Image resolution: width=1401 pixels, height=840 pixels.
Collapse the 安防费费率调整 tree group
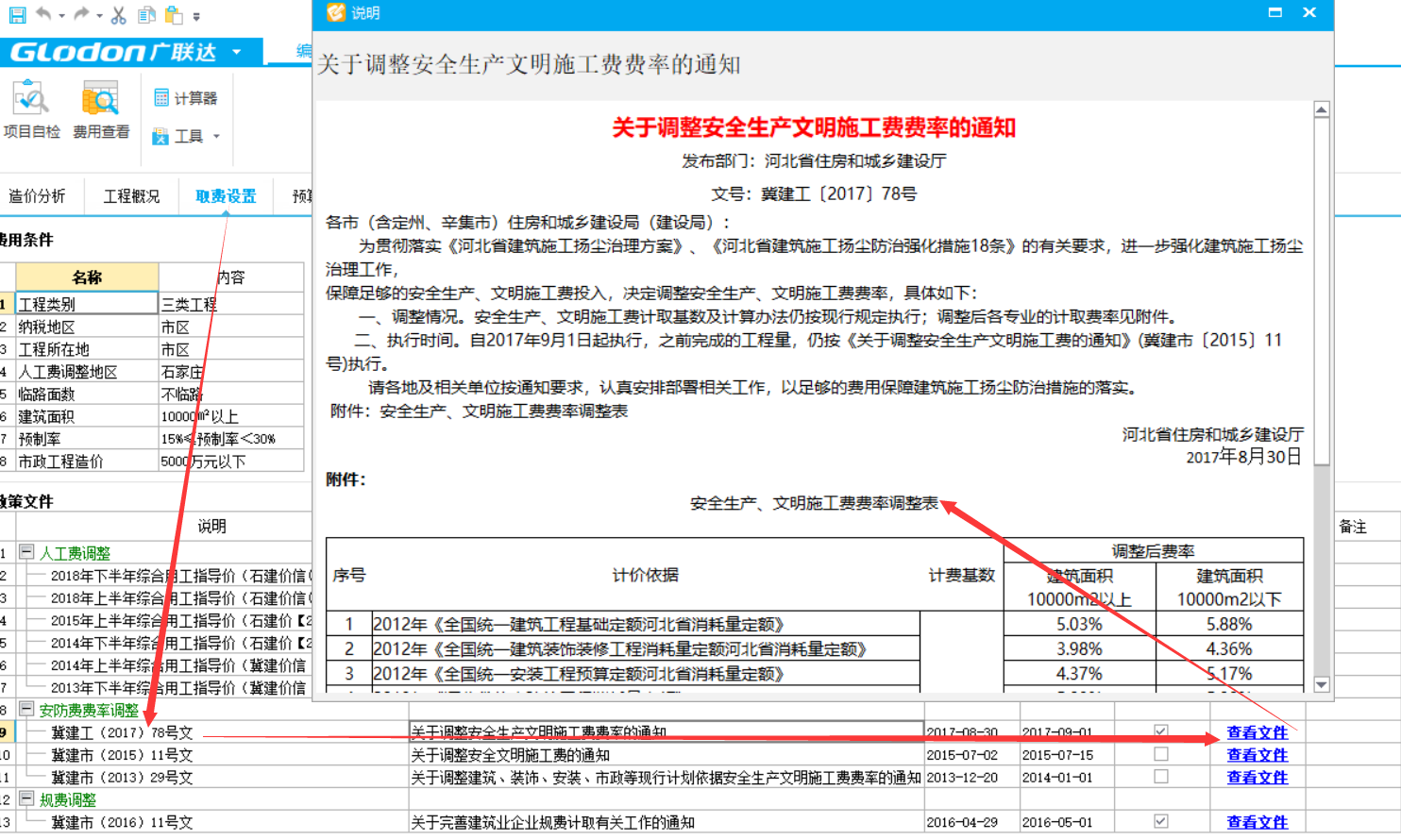(x=27, y=709)
